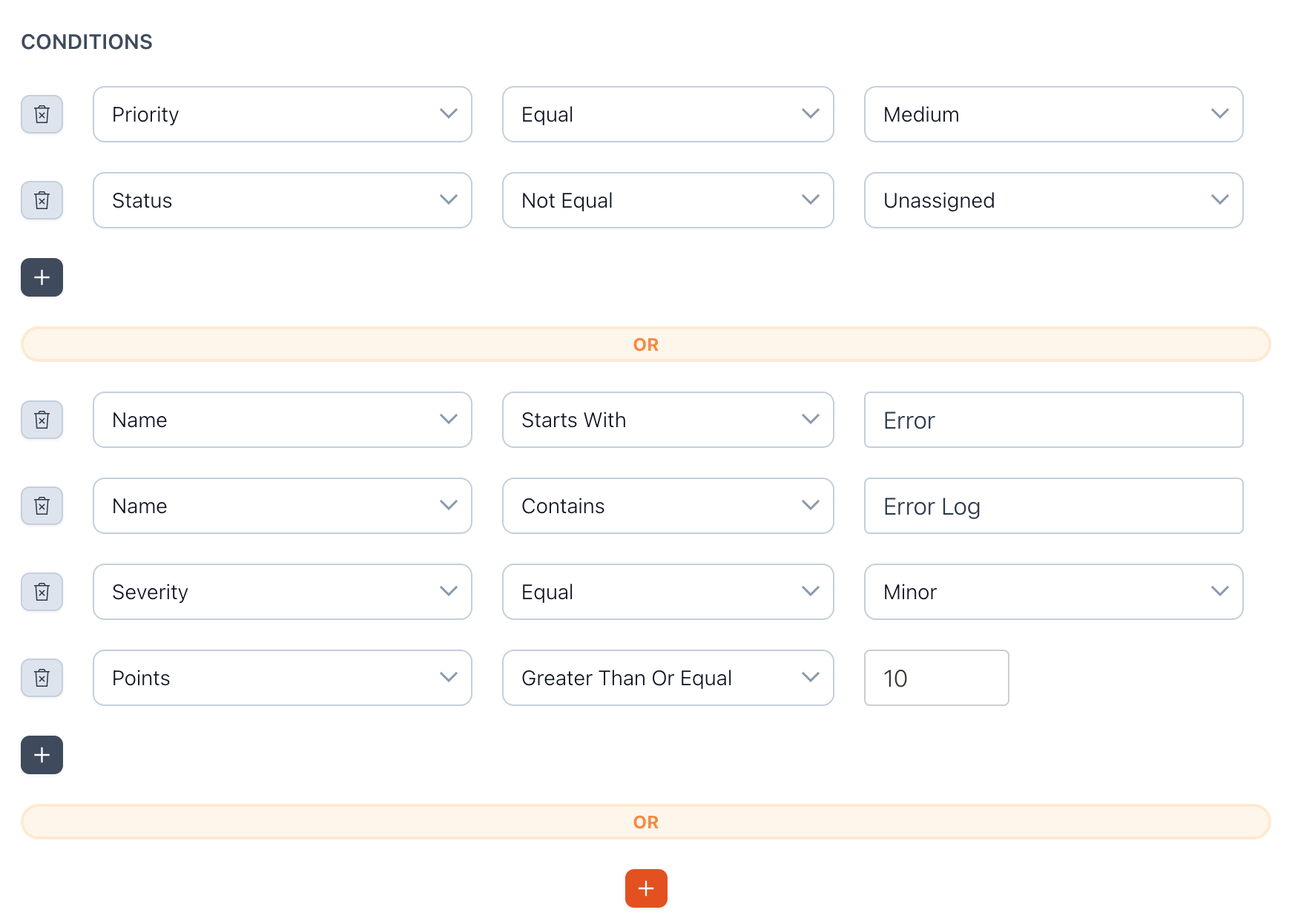The height and width of the screenshot is (924, 1295).
Task: Open the Contains operator dropdown
Action: click(x=668, y=506)
